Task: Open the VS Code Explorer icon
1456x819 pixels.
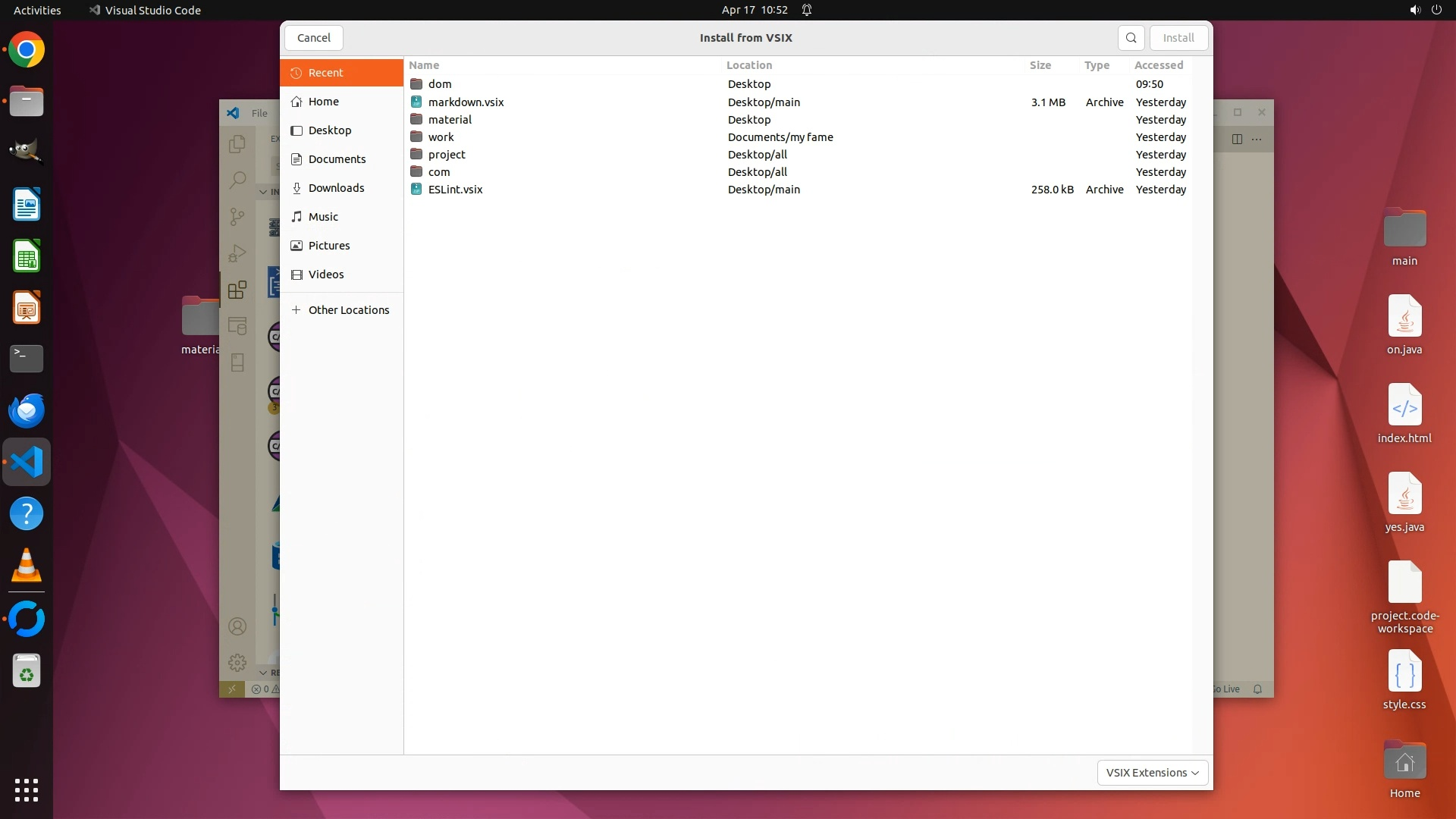Action: pyautogui.click(x=237, y=144)
